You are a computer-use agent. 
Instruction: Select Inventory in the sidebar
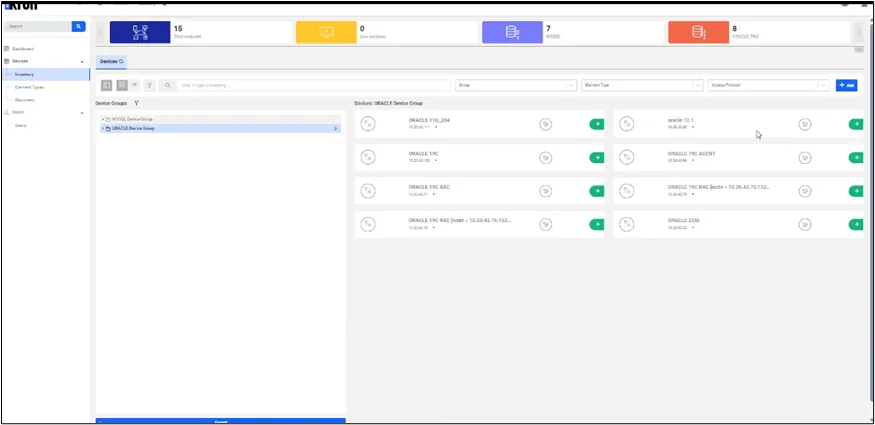(x=45, y=74)
